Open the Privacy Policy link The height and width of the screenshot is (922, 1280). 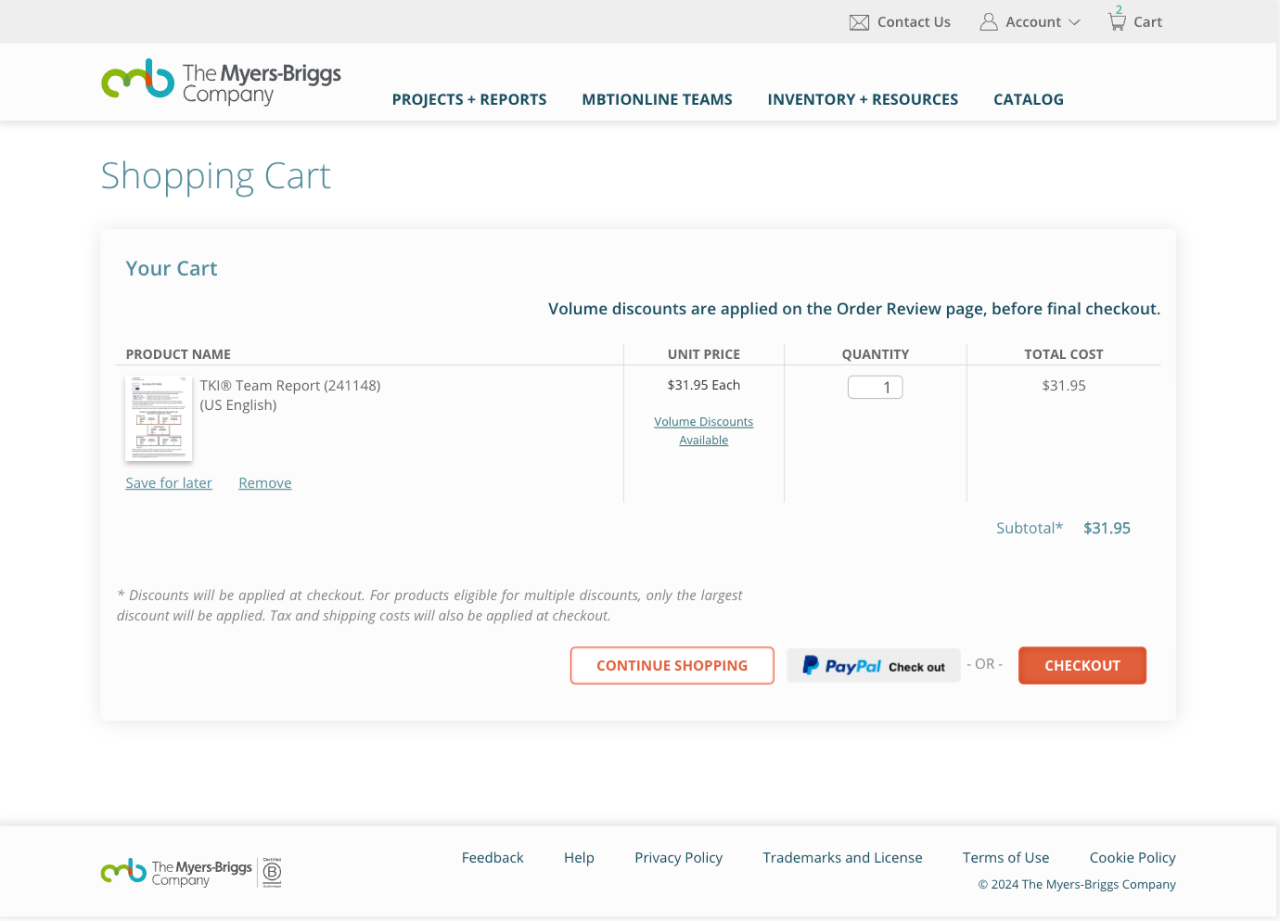pyautogui.click(x=679, y=858)
